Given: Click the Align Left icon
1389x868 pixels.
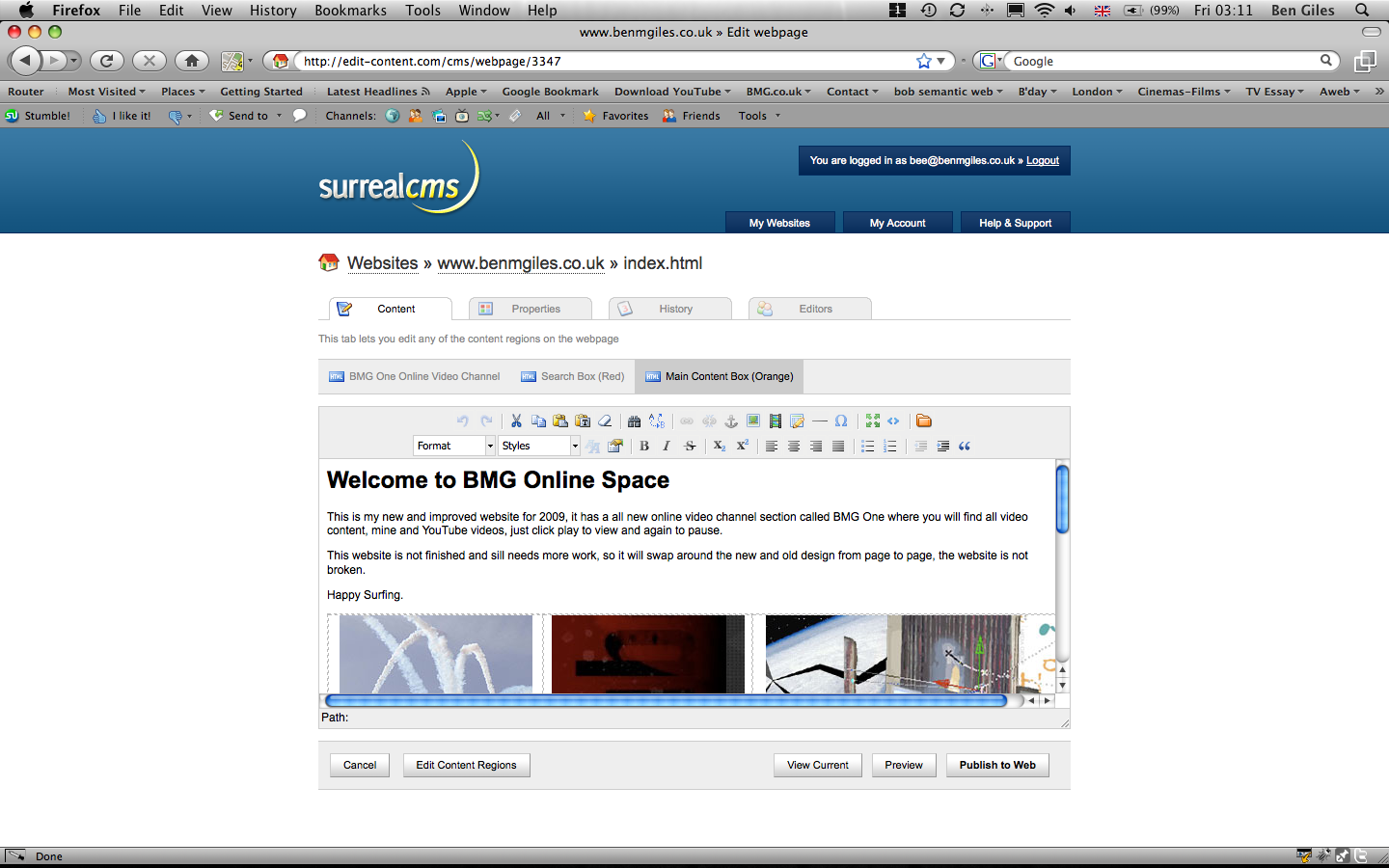Looking at the screenshot, I should coord(772,446).
